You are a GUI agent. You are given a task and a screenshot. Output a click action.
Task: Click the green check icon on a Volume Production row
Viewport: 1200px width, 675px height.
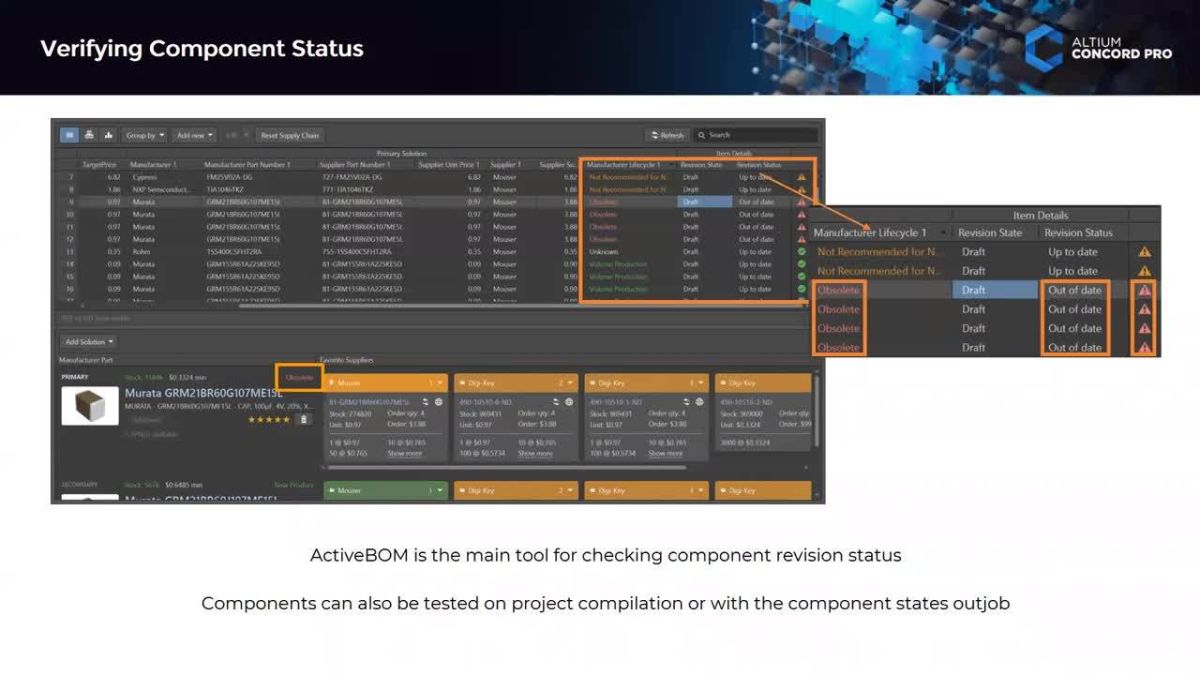click(x=800, y=276)
